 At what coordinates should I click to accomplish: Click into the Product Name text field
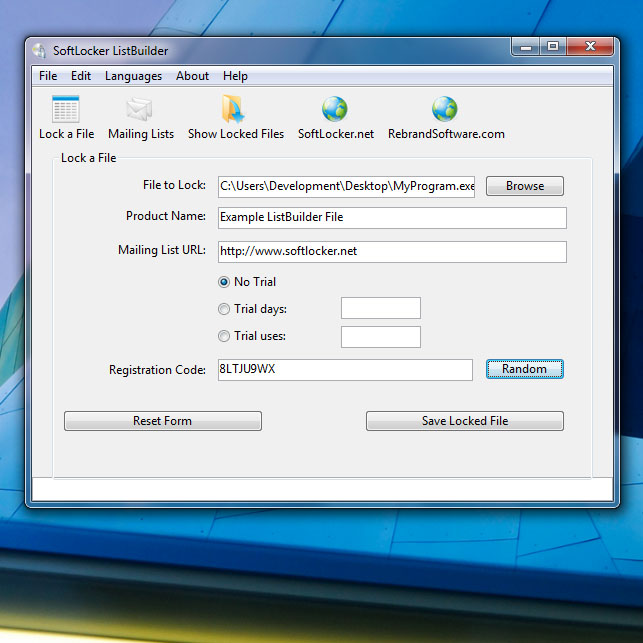pyautogui.click(x=391, y=218)
